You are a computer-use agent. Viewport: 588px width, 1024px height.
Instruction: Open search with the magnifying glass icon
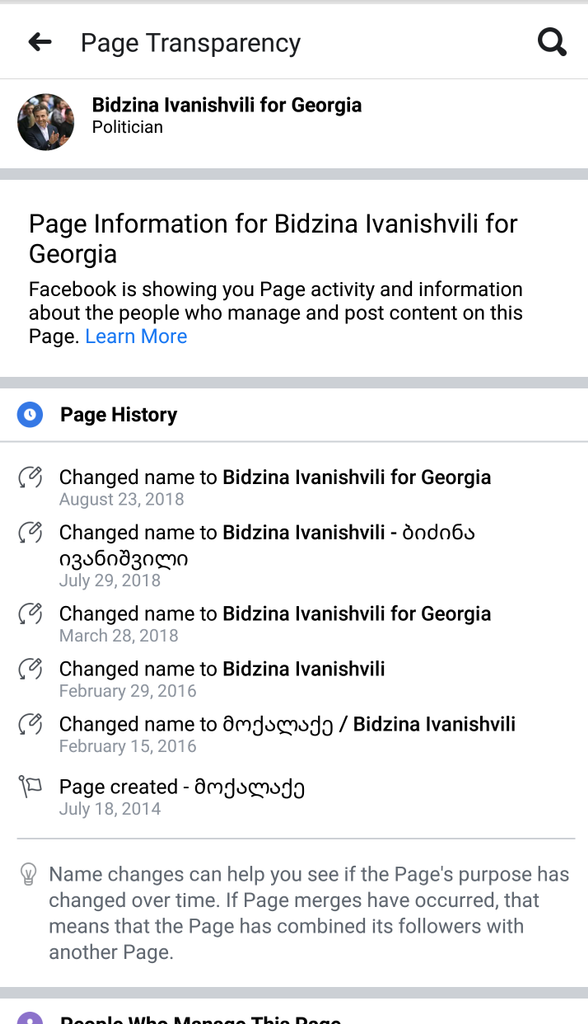pos(552,42)
